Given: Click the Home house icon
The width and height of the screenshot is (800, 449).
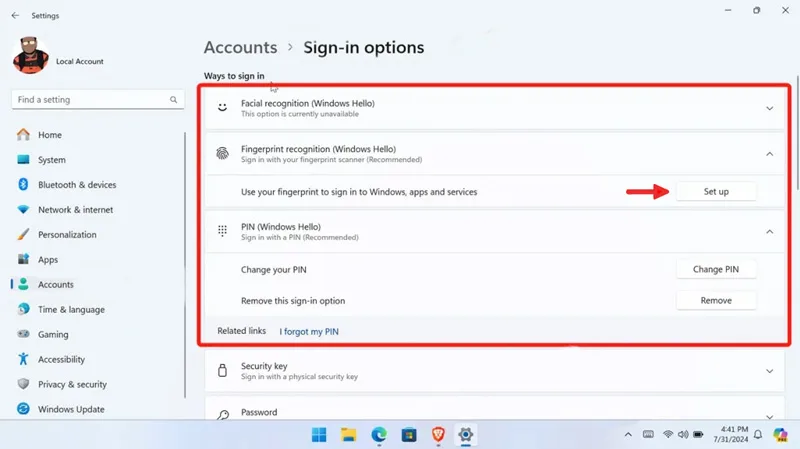Looking at the screenshot, I should pyautogui.click(x=23, y=135).
